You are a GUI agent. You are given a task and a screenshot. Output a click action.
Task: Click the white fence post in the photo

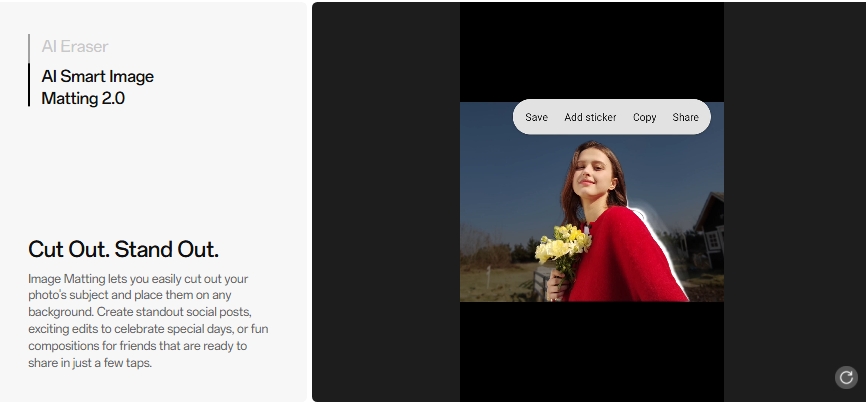click(x=541, y=283)
